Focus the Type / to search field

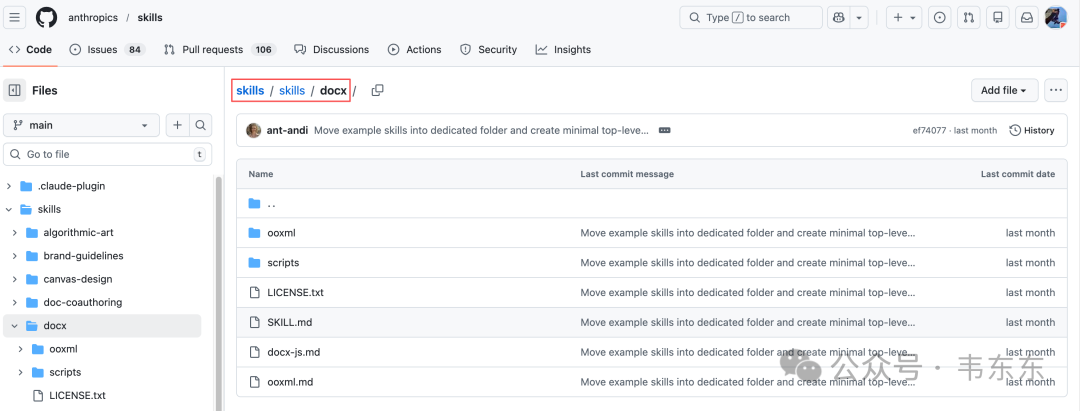(x=751, y=17)
